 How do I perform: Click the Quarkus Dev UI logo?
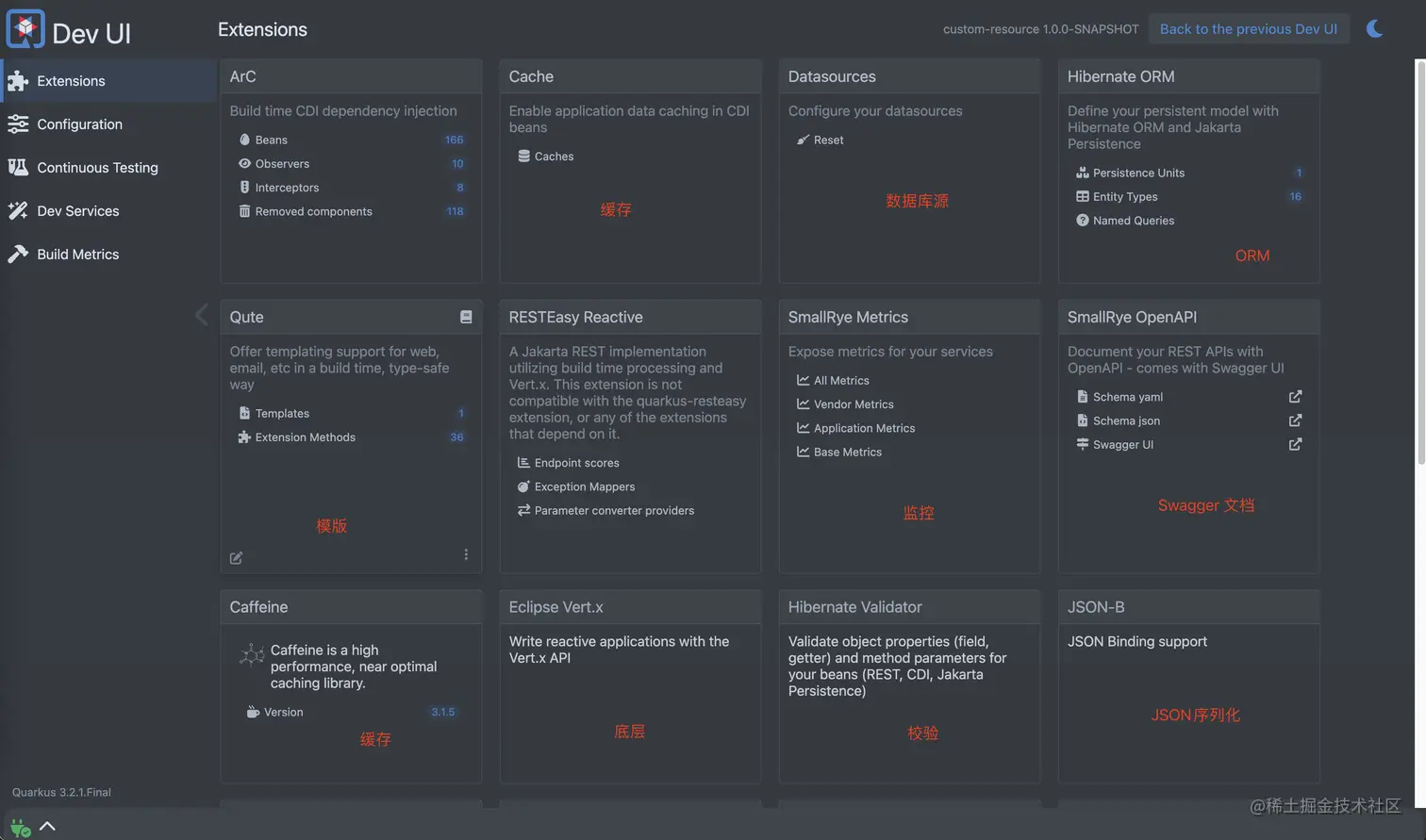click(x=25, y=30)
